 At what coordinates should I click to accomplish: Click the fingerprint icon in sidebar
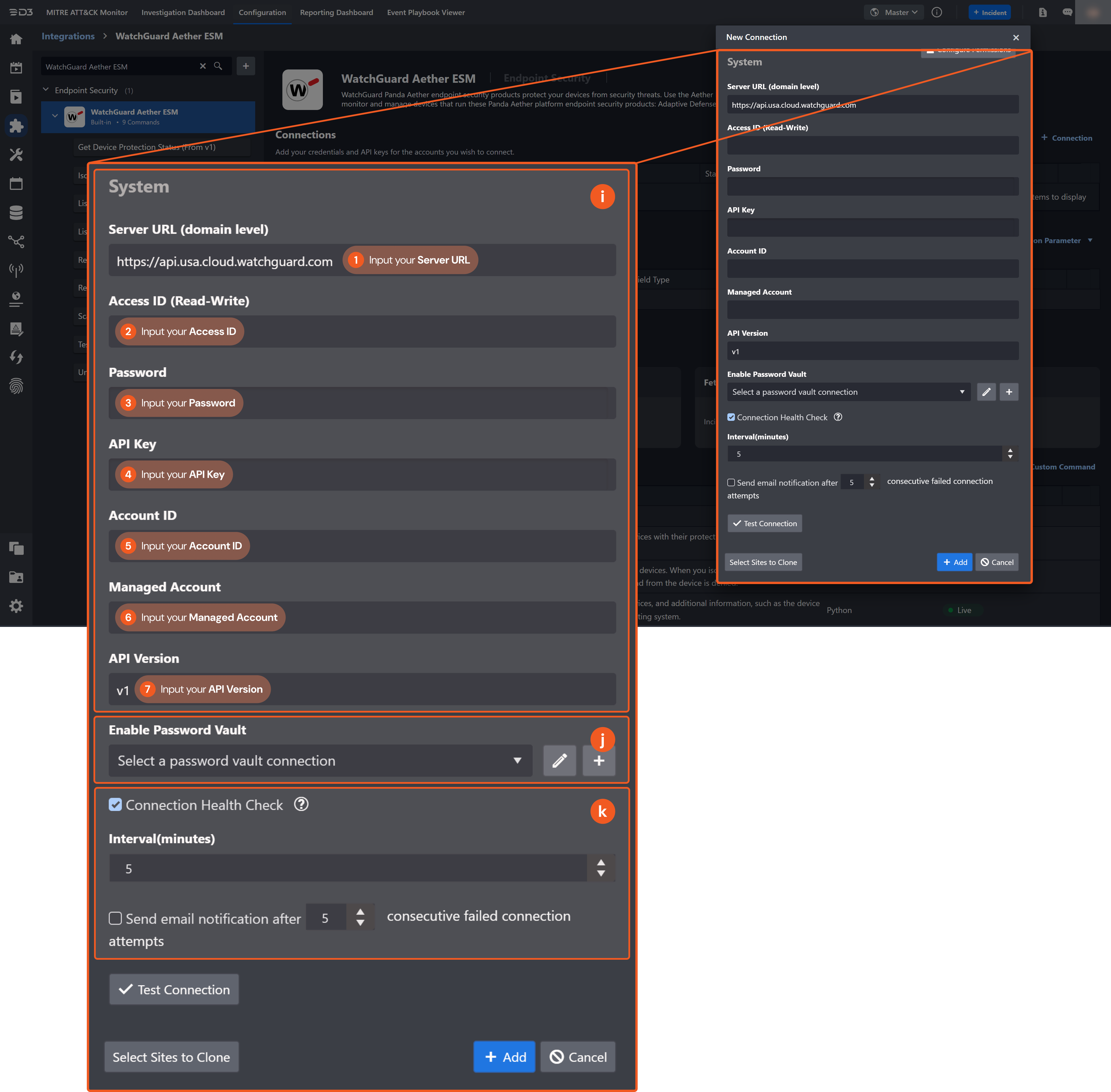click(x=16, y=386)
